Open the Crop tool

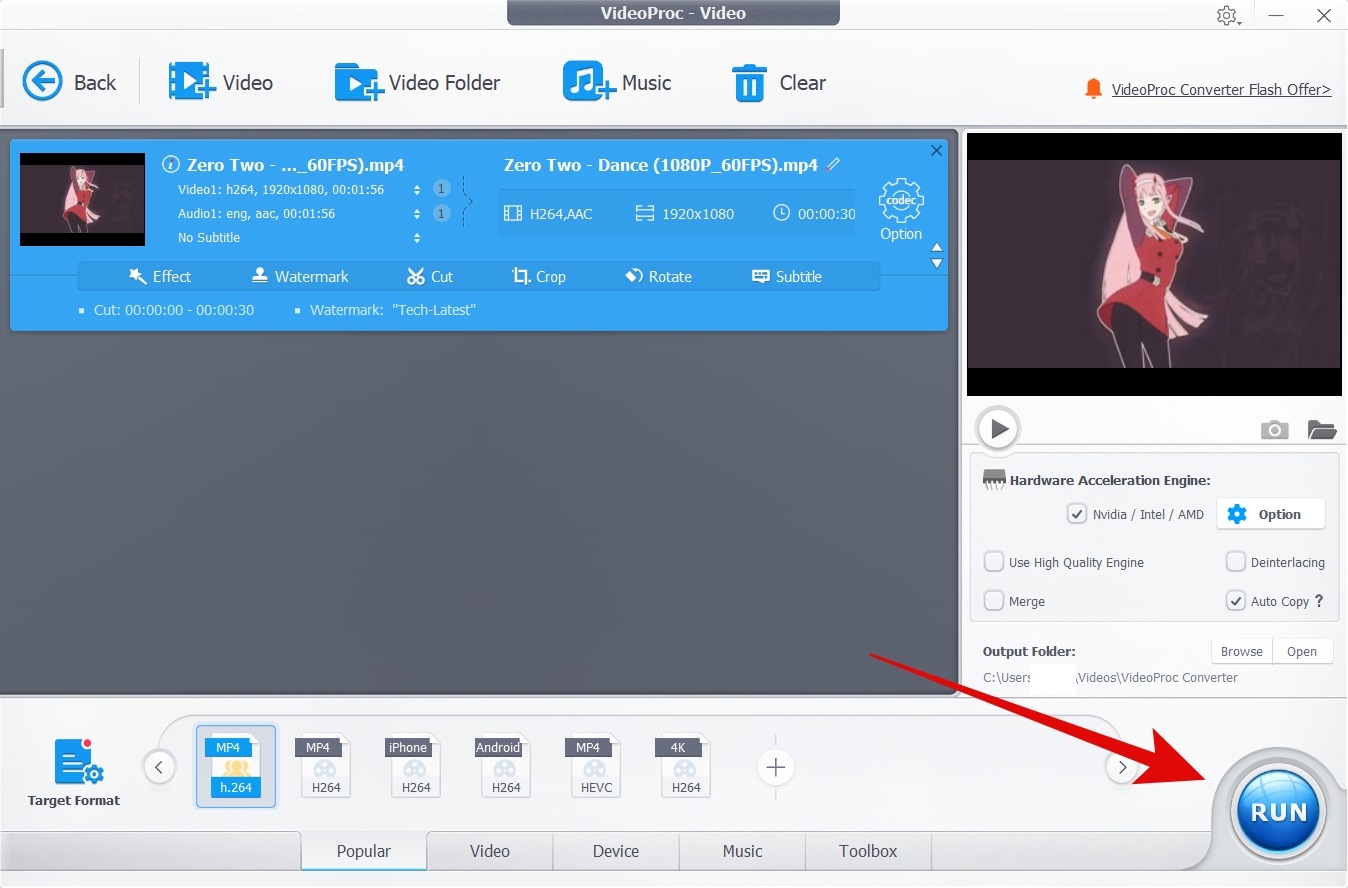(539, 276)
